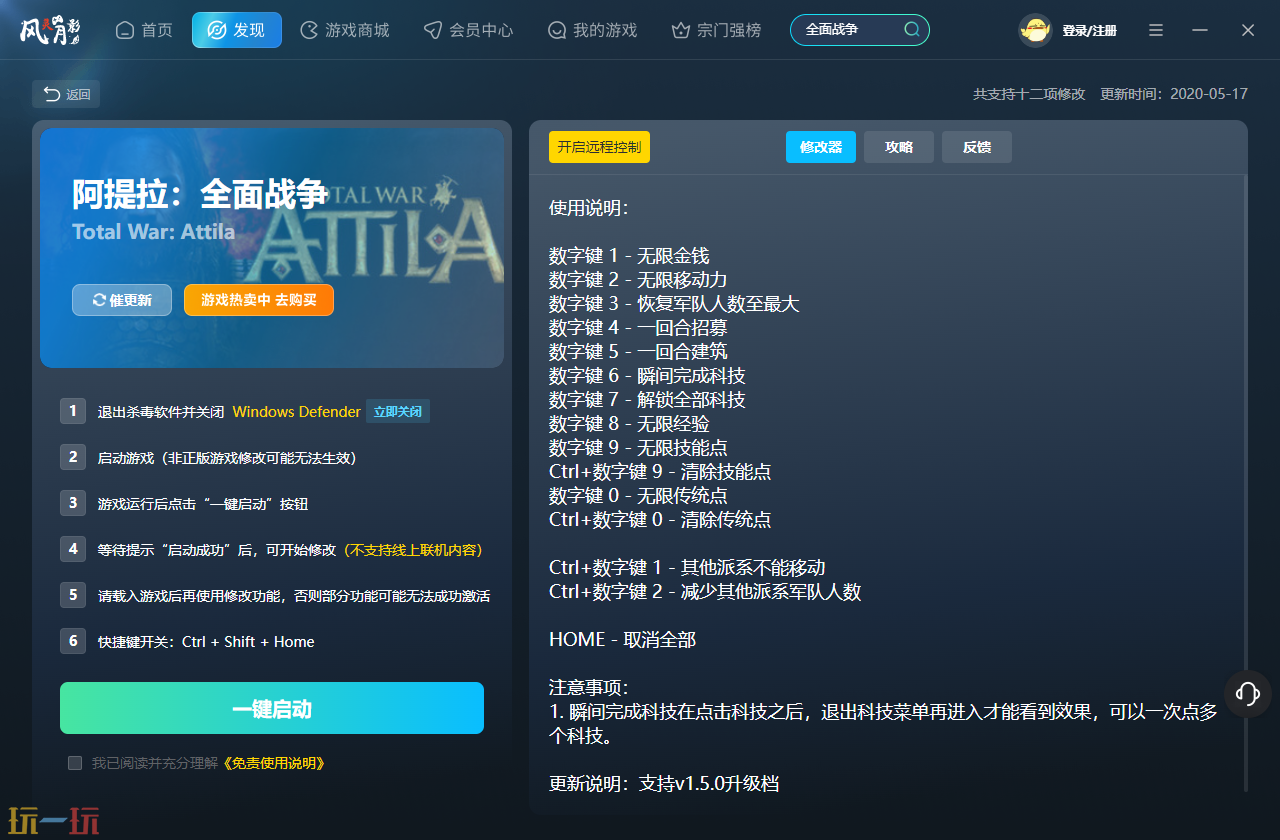Open the 宗门强榜 ranking tab
Image resolution: width=1280 pixels, height=840 pixels.
tap(716, 30)
